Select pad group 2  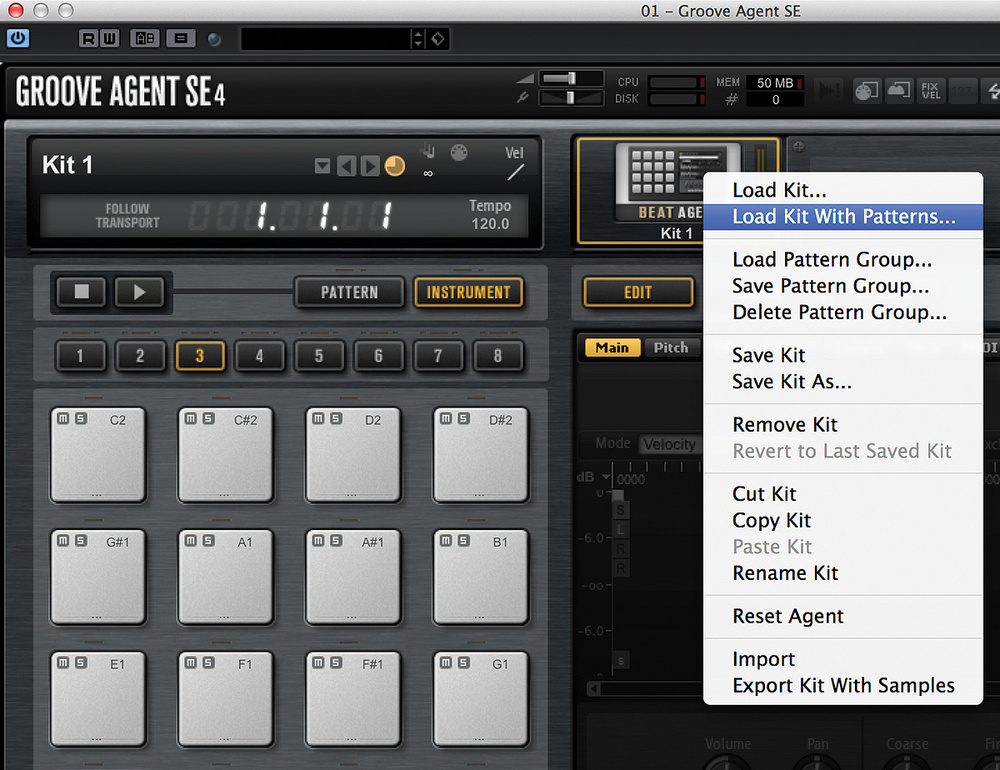click(140, 356)
